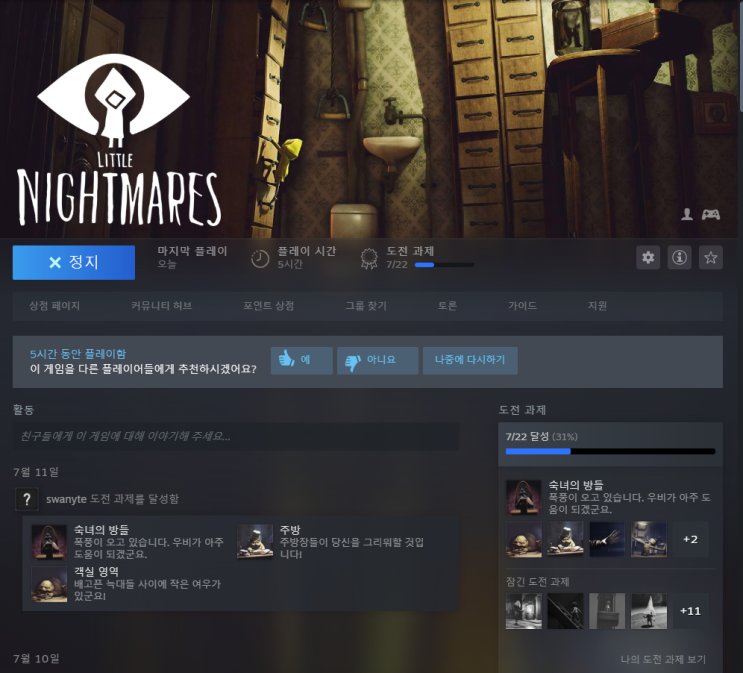This screenshot has height=673, width=743.
Task: Click second locked achievement icon with stairs
Action: click(565, 611)
